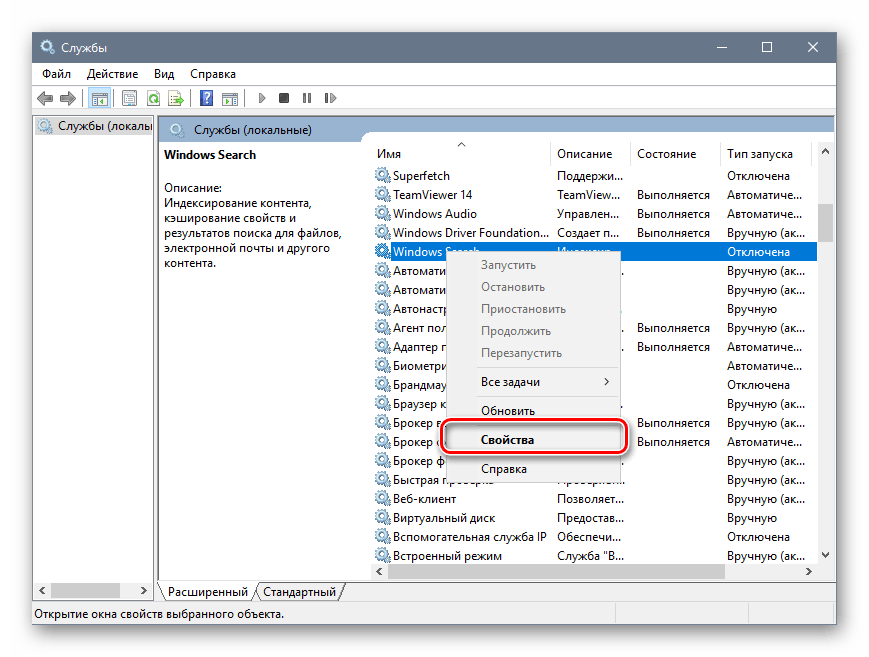Click the left tree pane scrollbar left arrow

click(x=42, y=590)
